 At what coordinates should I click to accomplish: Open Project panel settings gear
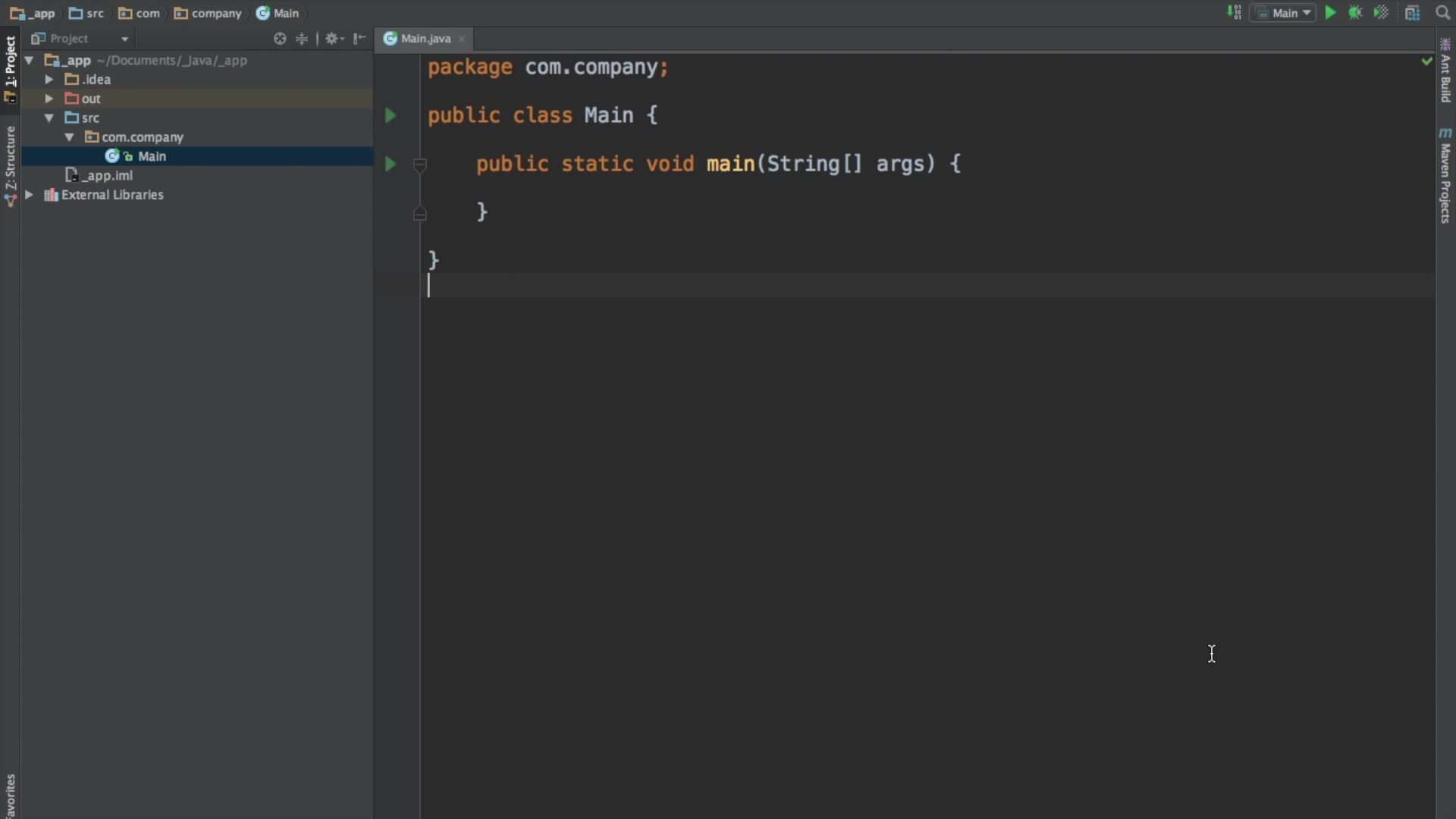(x=334, y=39)
